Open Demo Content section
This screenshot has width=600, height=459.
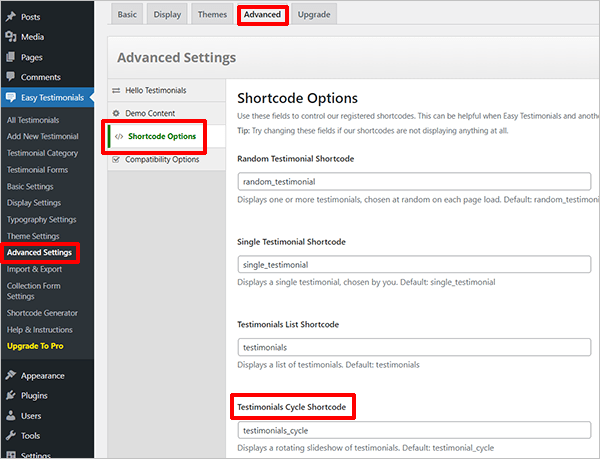[x=167, y=113]
